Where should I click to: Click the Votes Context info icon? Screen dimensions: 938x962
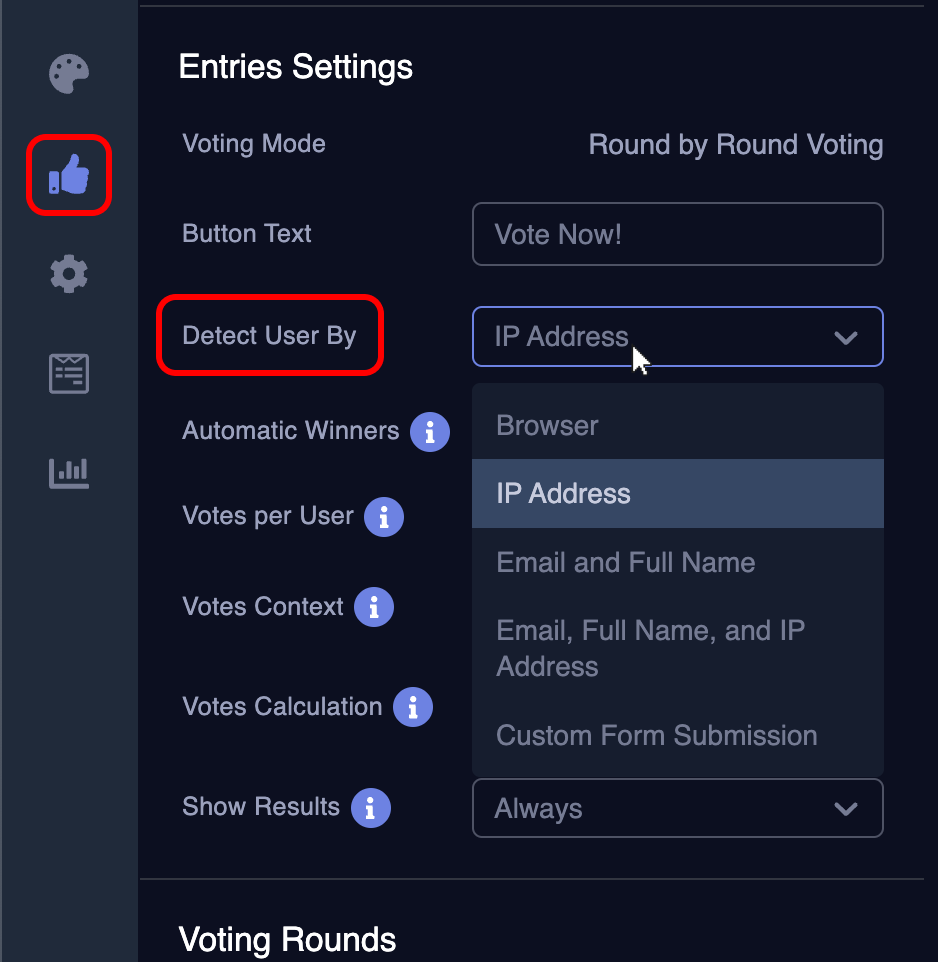click(374, 607)
